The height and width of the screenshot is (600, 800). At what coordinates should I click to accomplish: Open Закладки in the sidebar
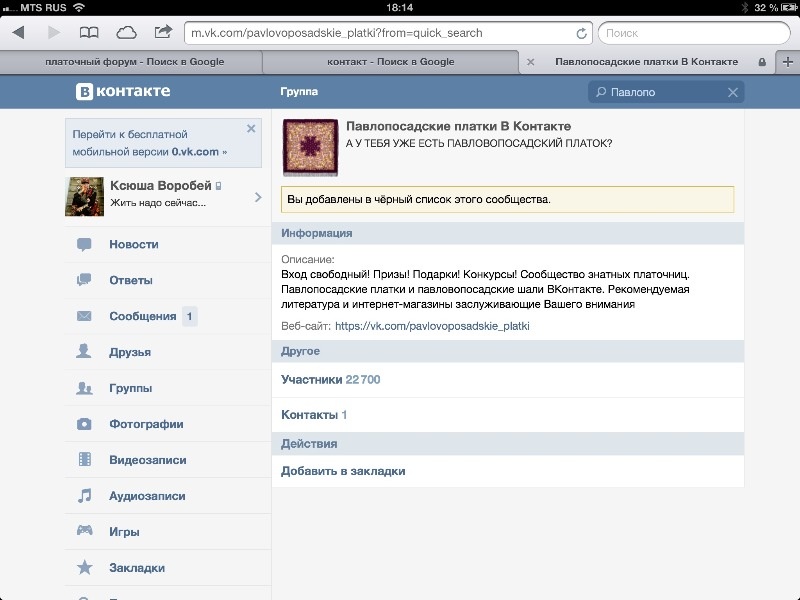tap(168, 568)
